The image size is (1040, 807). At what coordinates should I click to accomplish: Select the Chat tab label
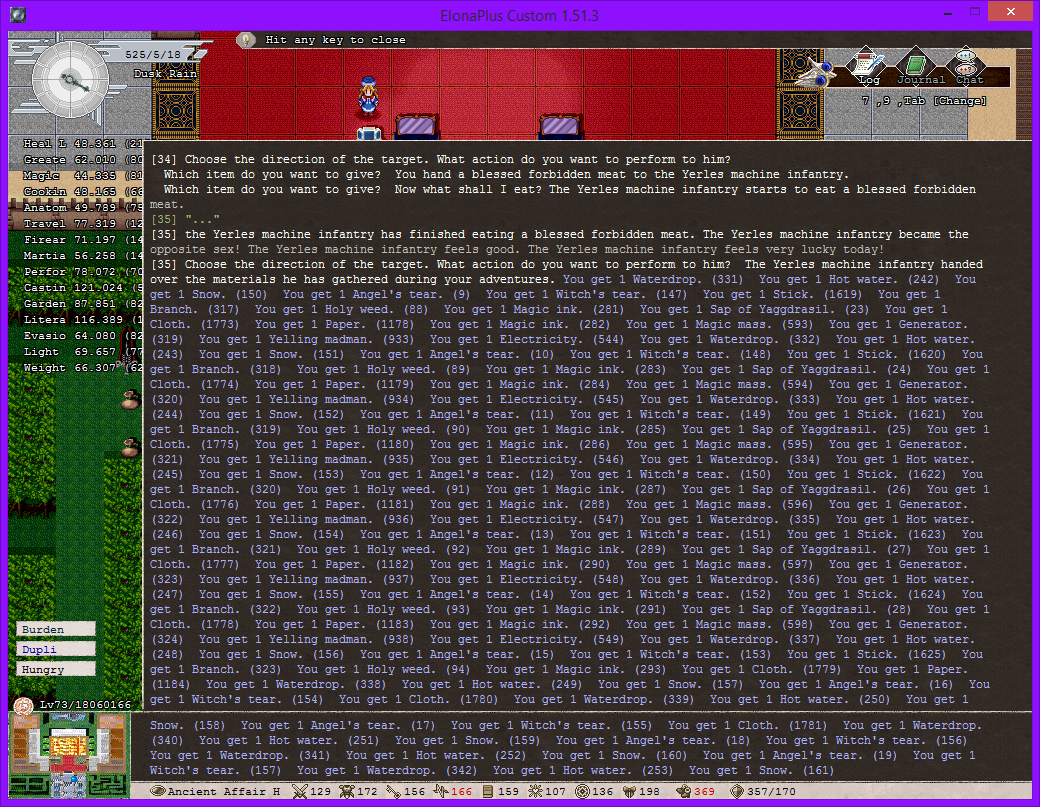969,80
